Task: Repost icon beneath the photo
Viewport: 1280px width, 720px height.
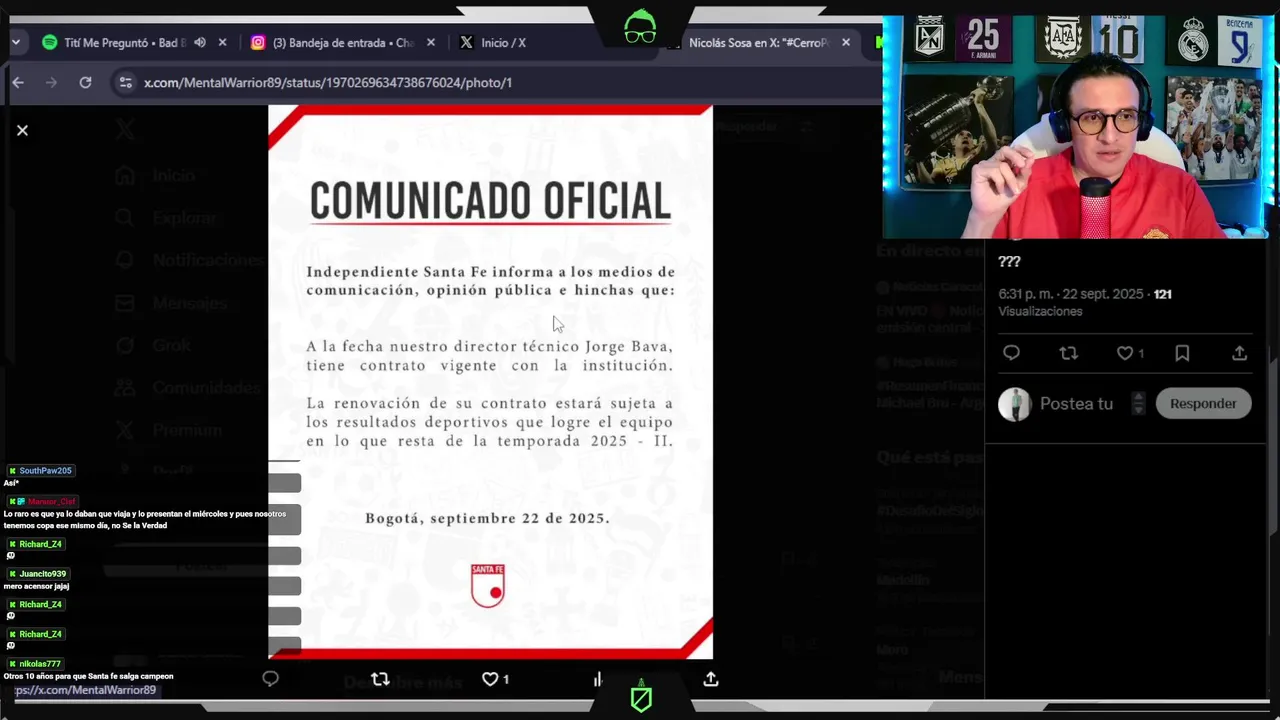Action: tap(380, 679)
